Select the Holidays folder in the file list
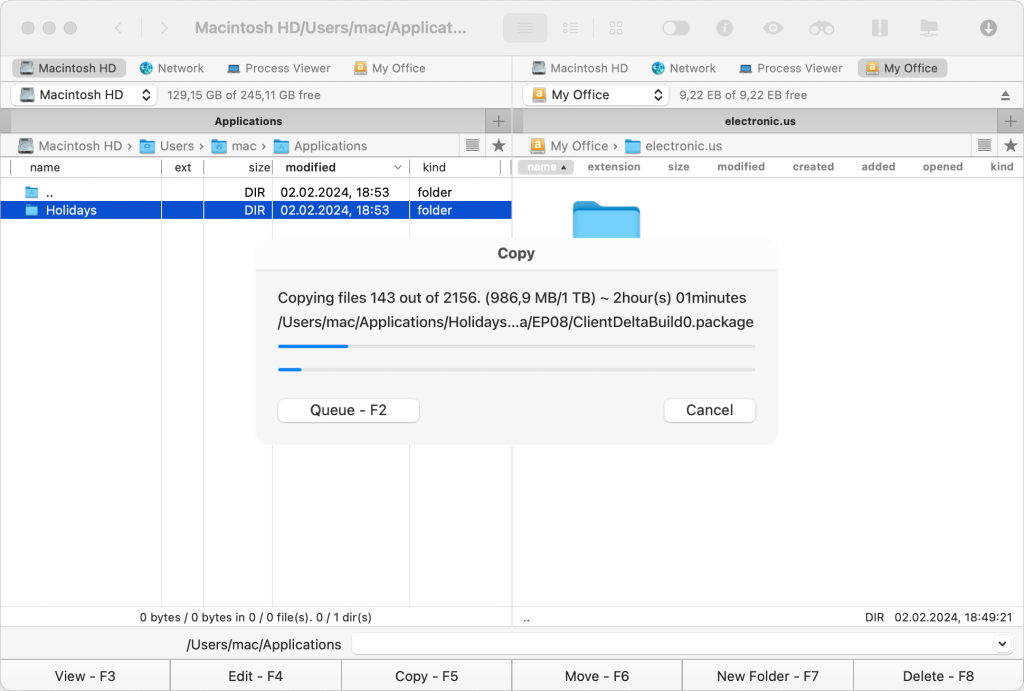This screenshot has height=691, width=1024. (70, 210)
